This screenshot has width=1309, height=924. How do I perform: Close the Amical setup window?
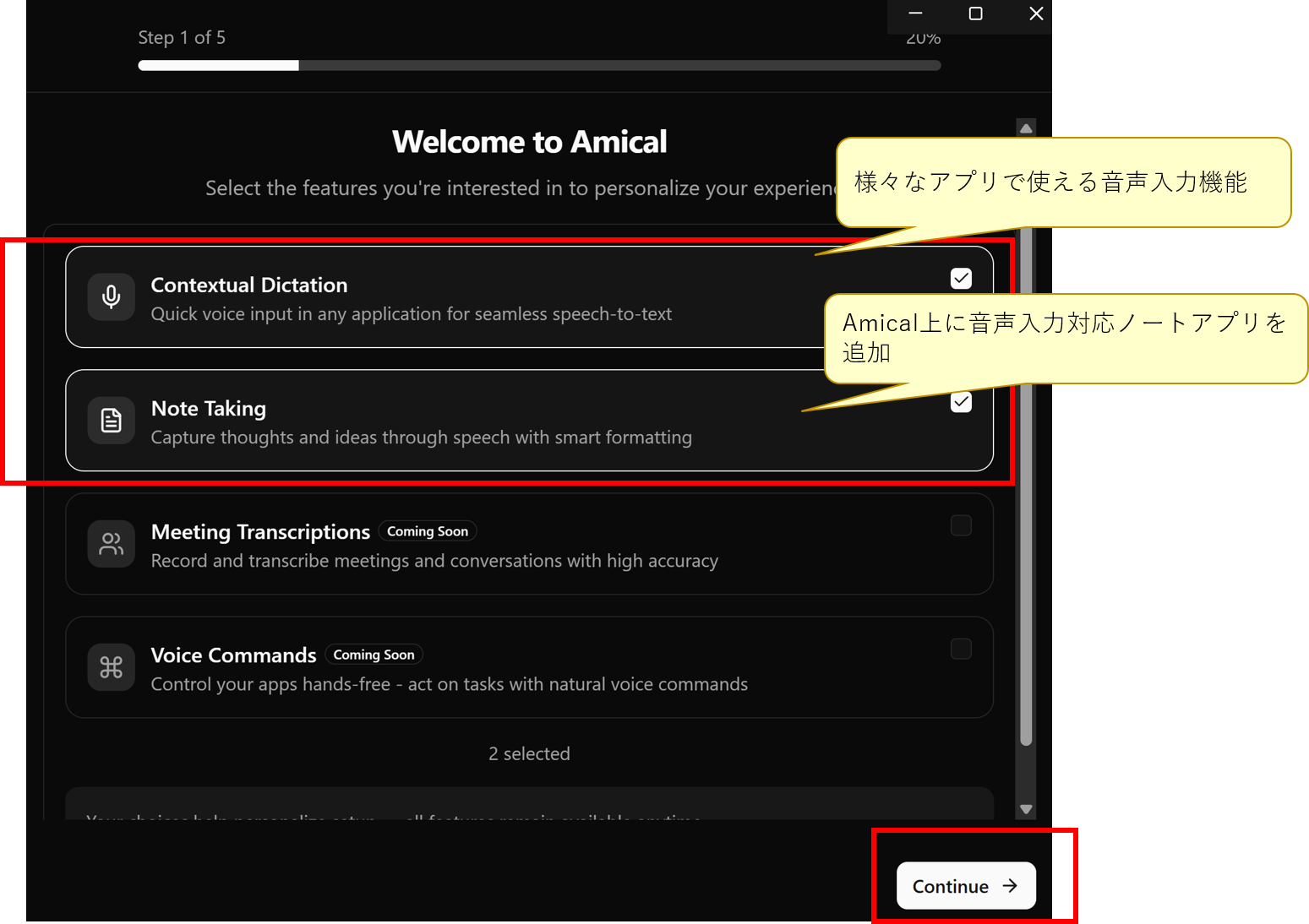point(1036,14)
